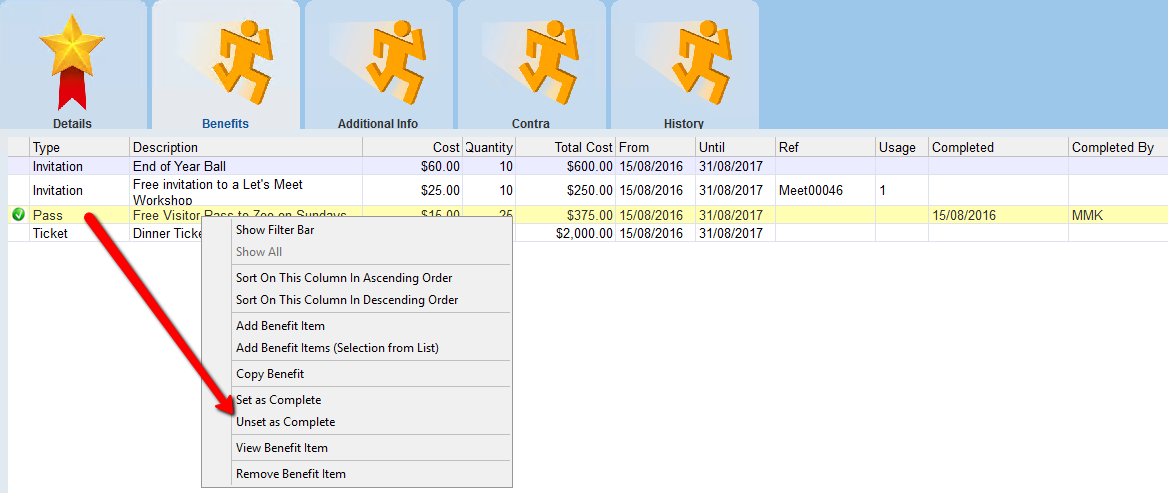Choose Set as Complete from context menu
This screenshot has width=1168, height=493.
[x=278, y=400]
